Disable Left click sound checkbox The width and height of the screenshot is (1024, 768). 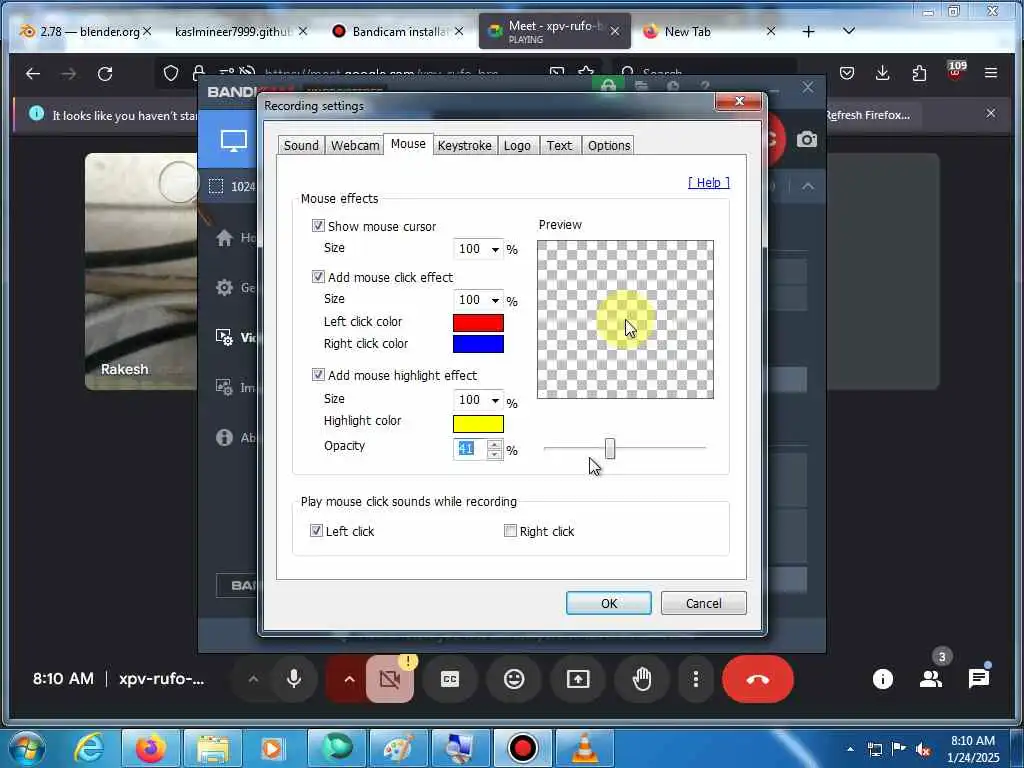coord(316,531)
